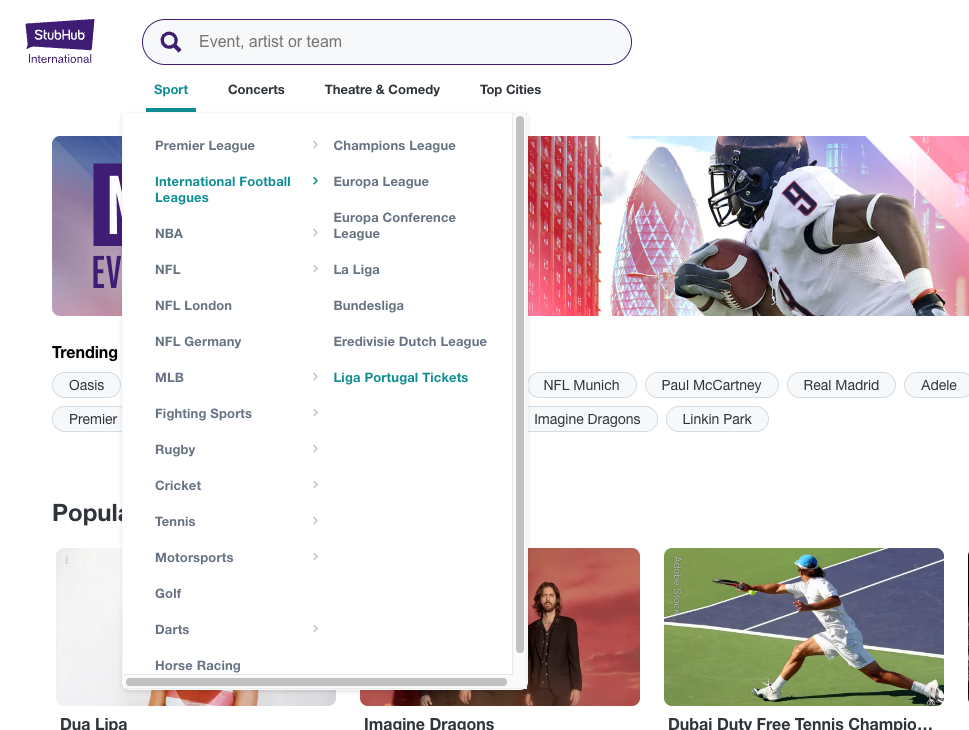This screenshot has width=969, height=730.
Task: Open Europa Conference League link
Action: click(394, 226)
